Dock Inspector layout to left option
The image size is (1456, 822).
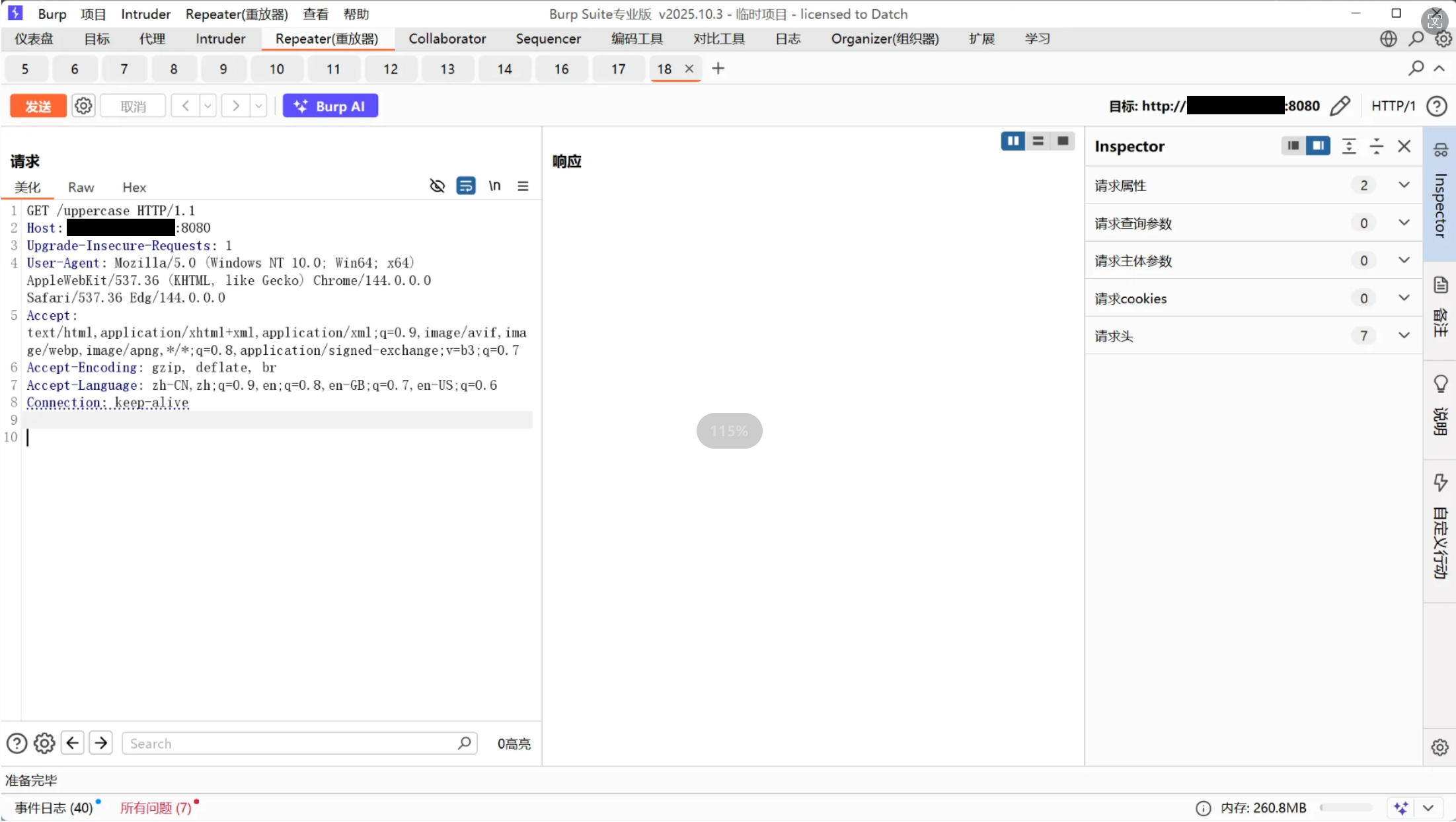click(1293, 145)
